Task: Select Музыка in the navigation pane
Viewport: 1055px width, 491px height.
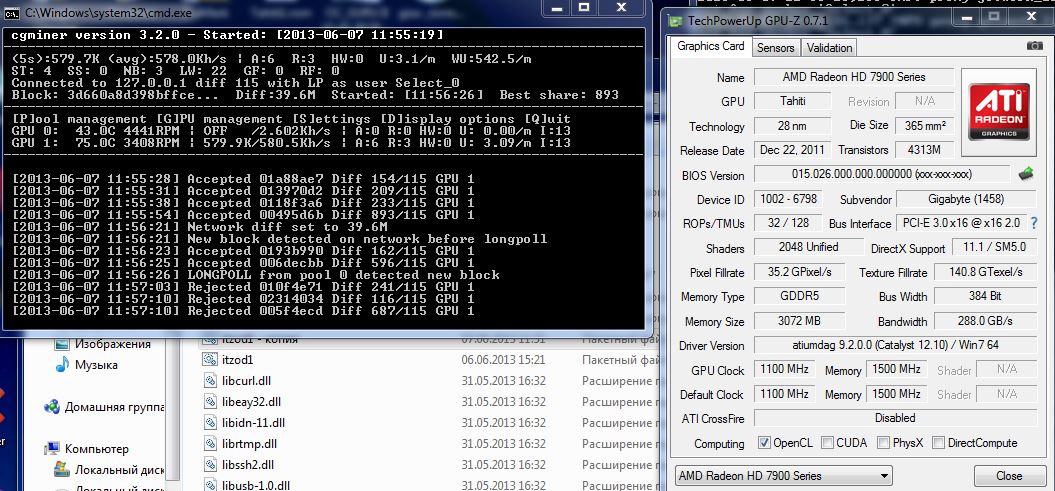Action: (96, 365)
